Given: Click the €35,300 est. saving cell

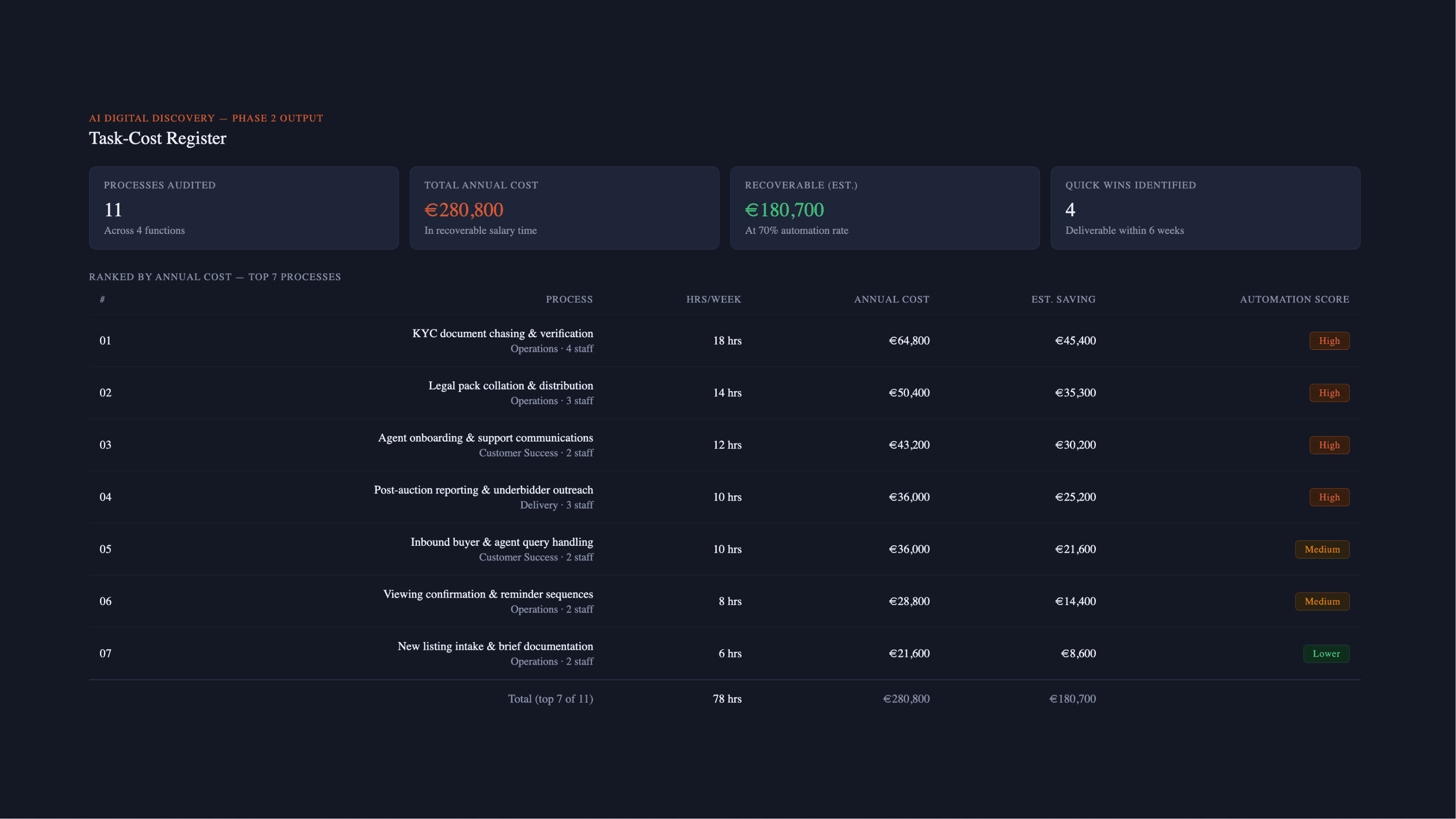Looking at the screenshot, I should [x=1075, y=392].
